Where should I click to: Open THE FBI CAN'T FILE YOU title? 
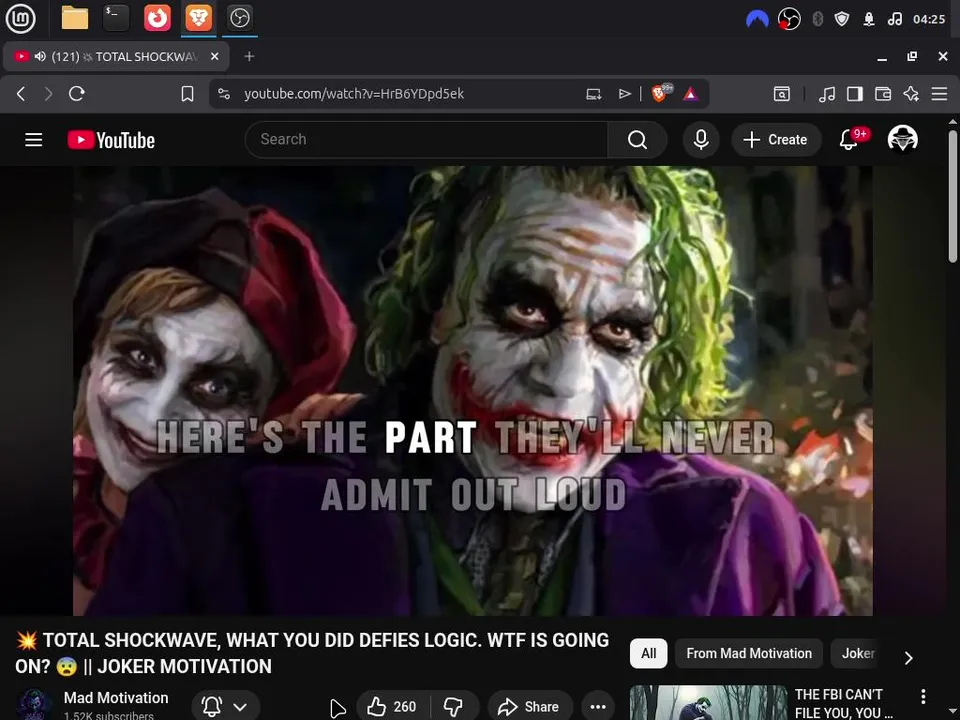click(x=843, y=703)
